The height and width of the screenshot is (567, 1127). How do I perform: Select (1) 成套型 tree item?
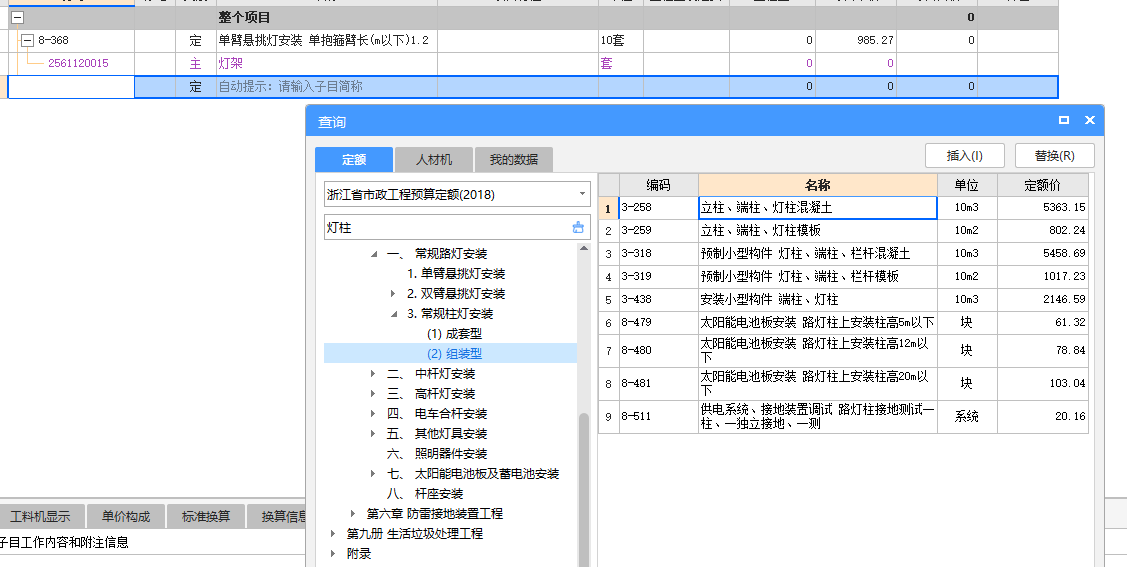pyautogui.click(x=454, y=334)
